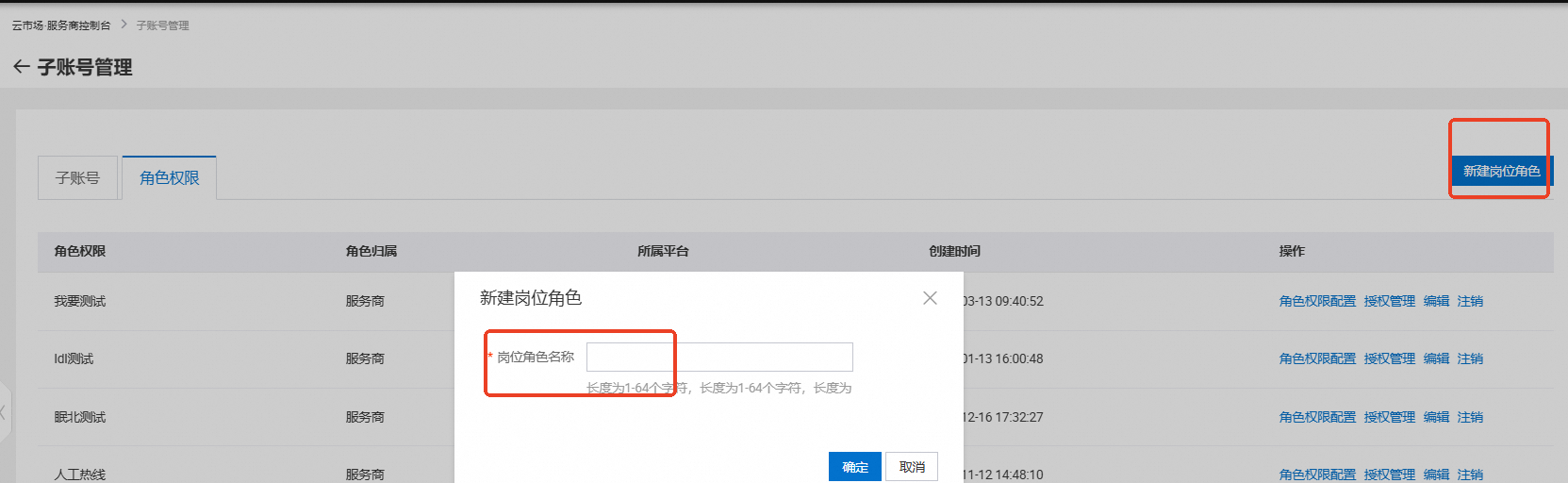The image size is (1568, 483).
Task: Click the 子账号管理 page heading
Action: click(x=85, y=67)
